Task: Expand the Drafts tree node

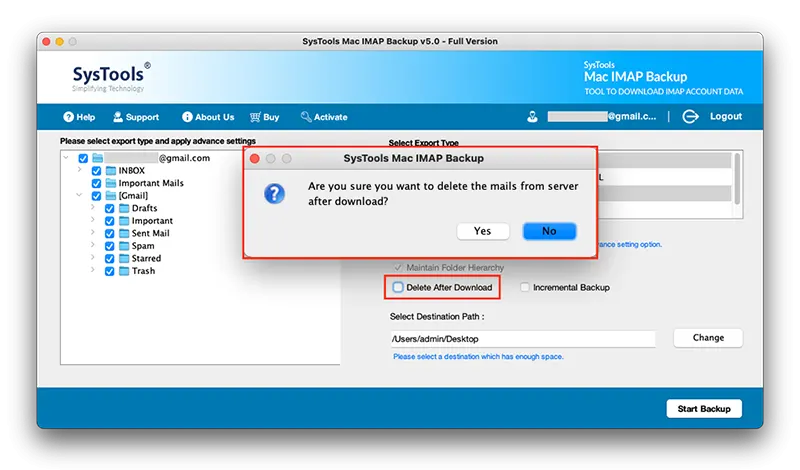Action: (93, 208)
